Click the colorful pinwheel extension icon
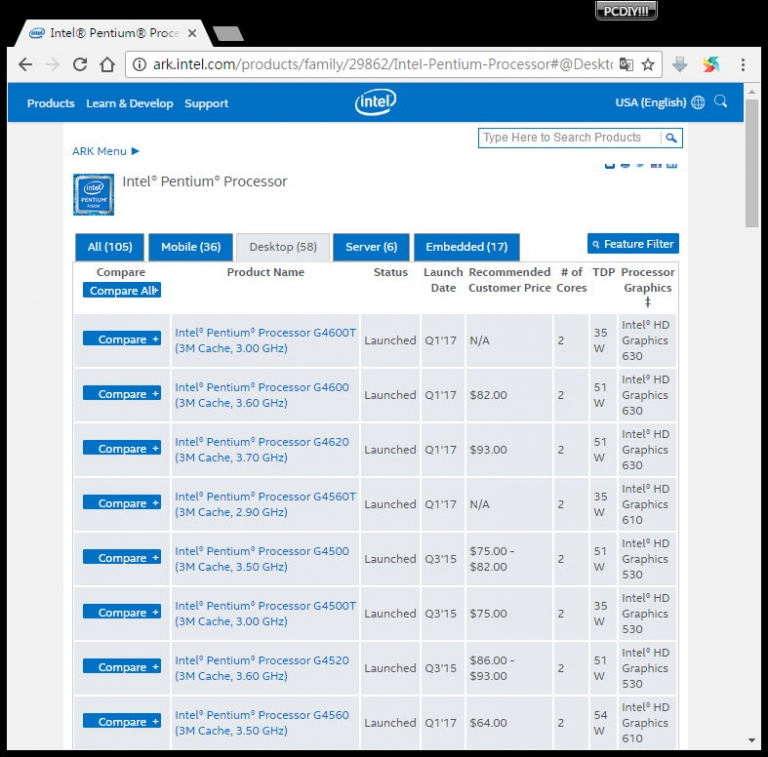768x757 pixels. tap(711, 64)
